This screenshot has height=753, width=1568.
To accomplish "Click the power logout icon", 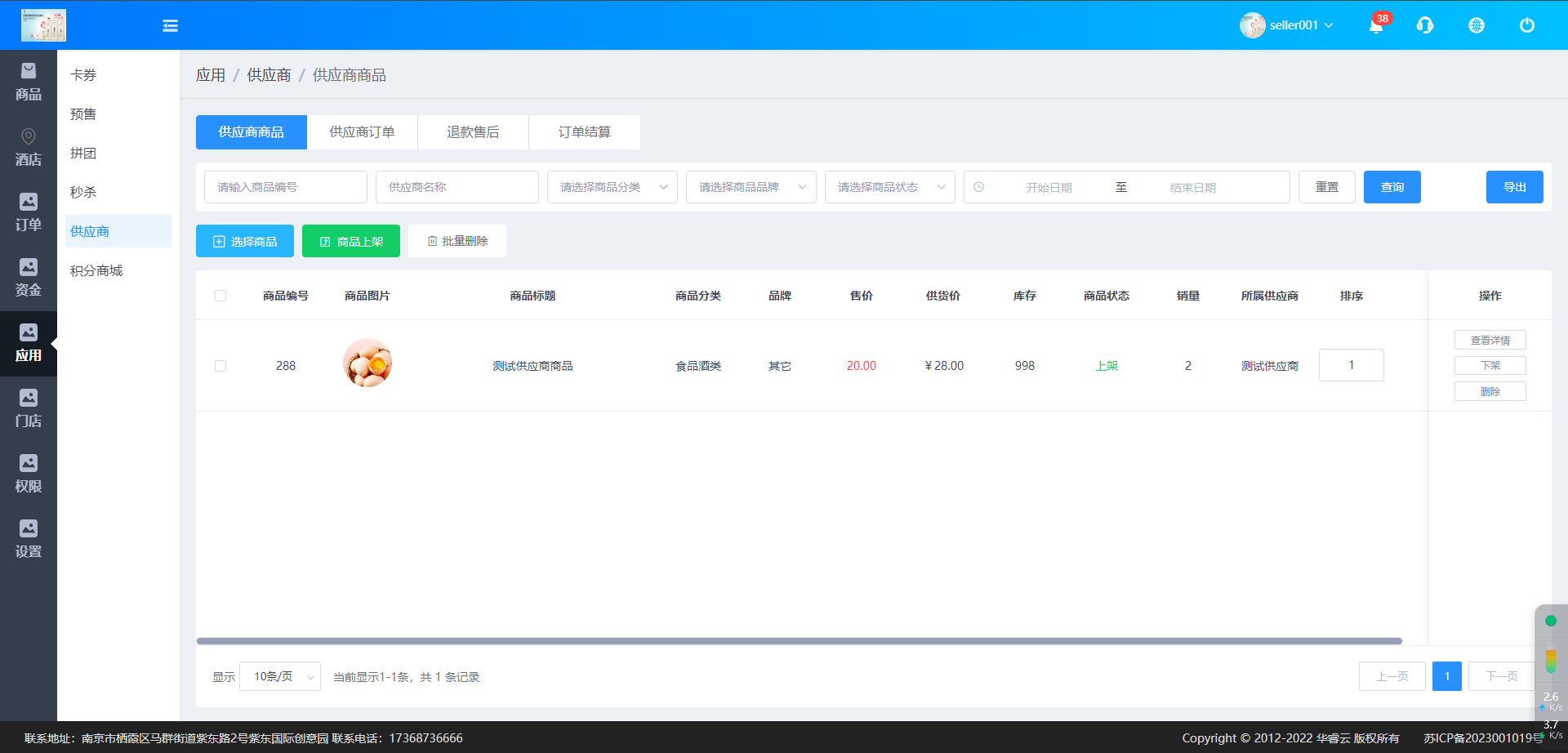I will tap(1526, 26).
